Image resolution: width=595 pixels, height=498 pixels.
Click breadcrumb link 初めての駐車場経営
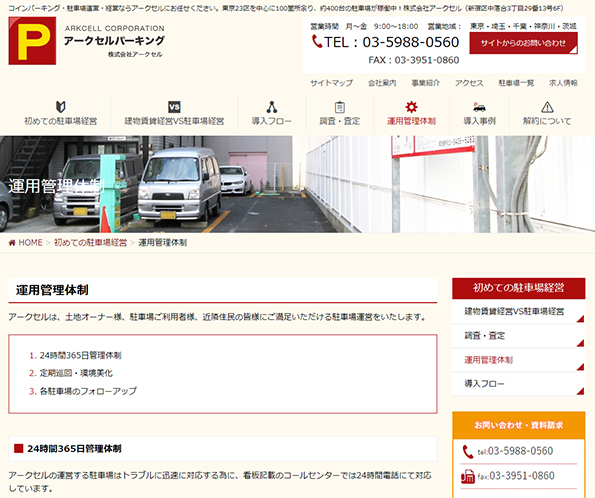(x=90, y=243)
